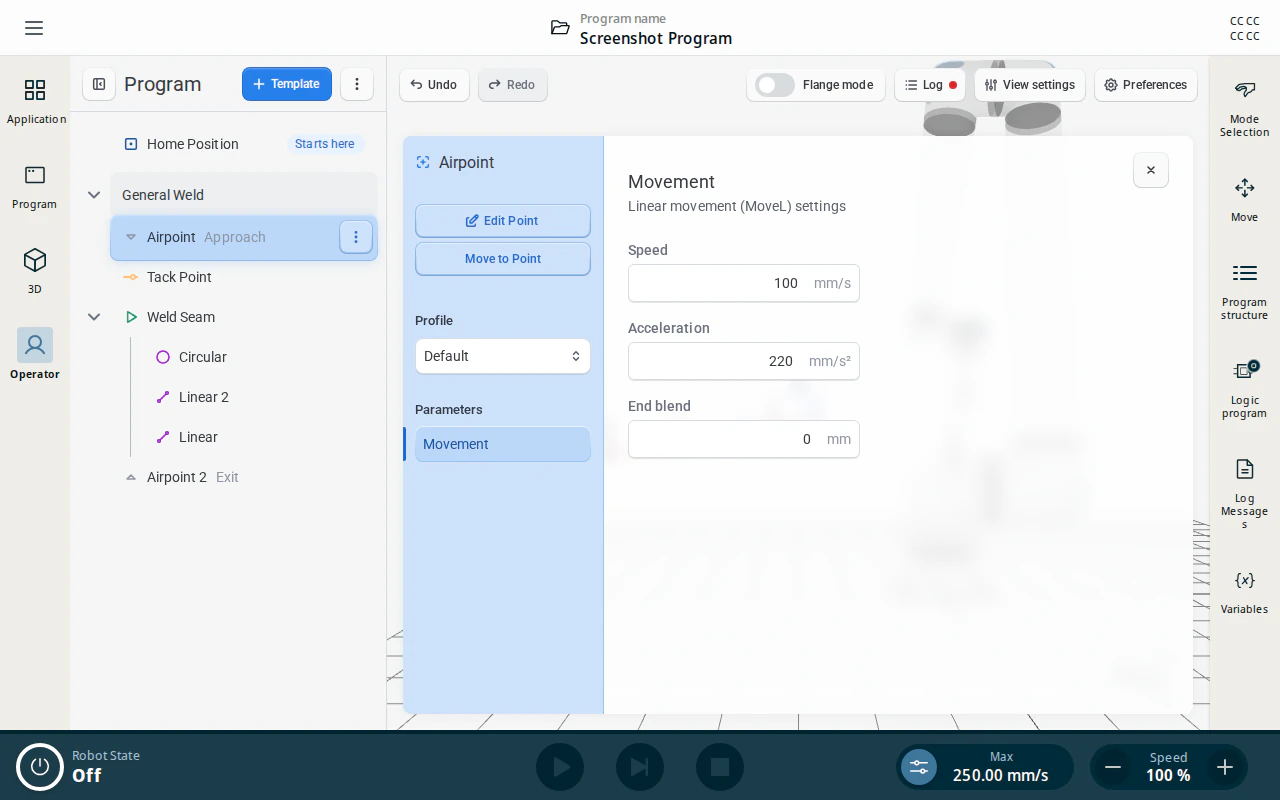Open Program panel three-dot options menu
1280x800 pixels.
pos(357,84)
